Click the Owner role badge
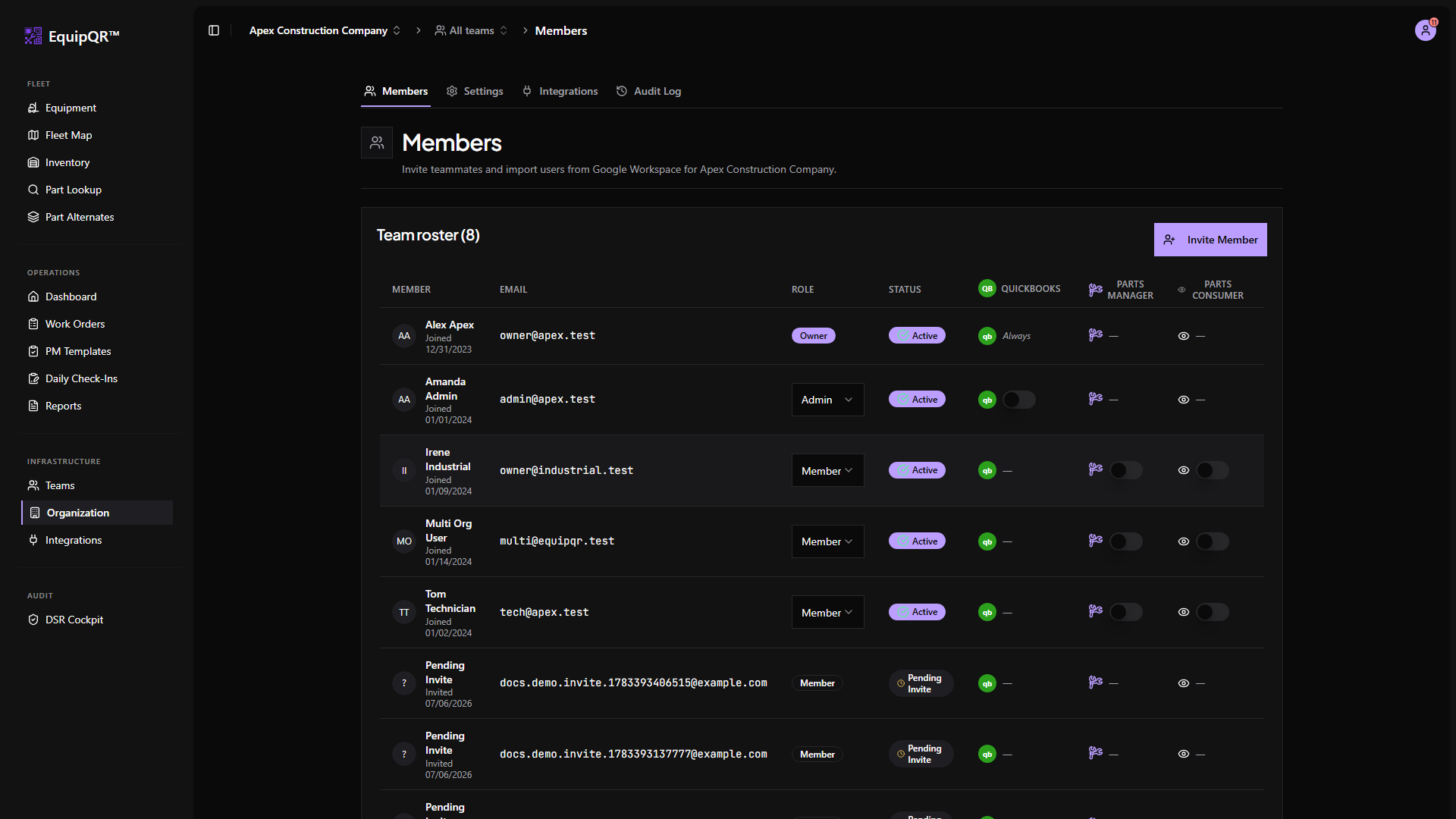The image size is (1456, 819). (814, 336)
